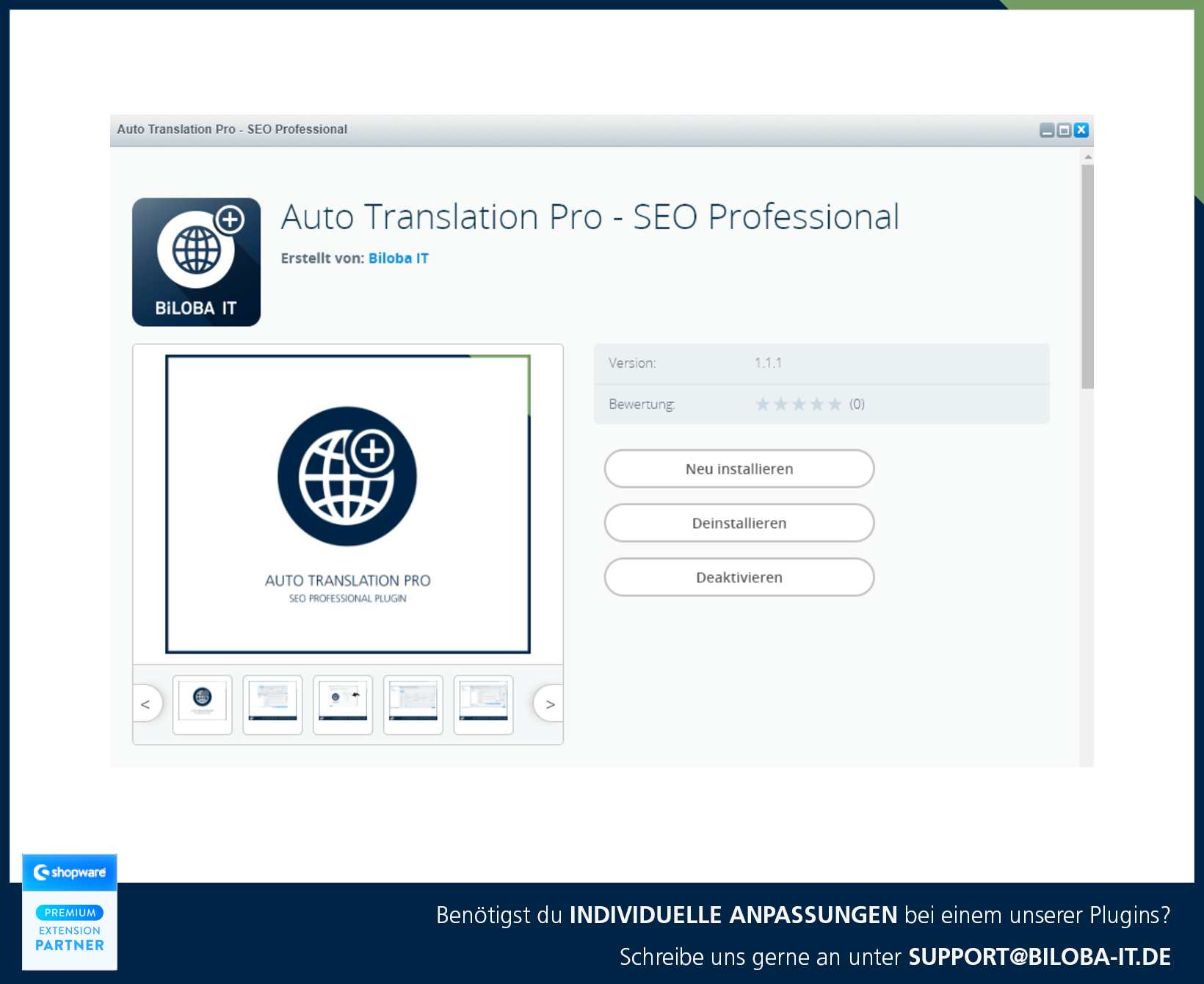Click the Version label

point(632,363)
